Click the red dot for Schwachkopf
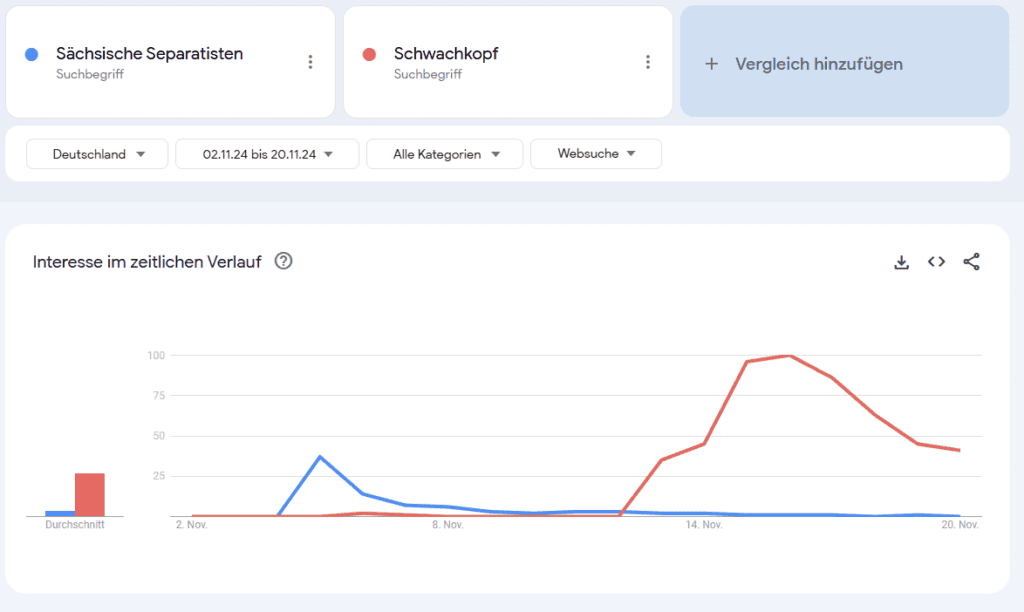 (x=370, y=54)
